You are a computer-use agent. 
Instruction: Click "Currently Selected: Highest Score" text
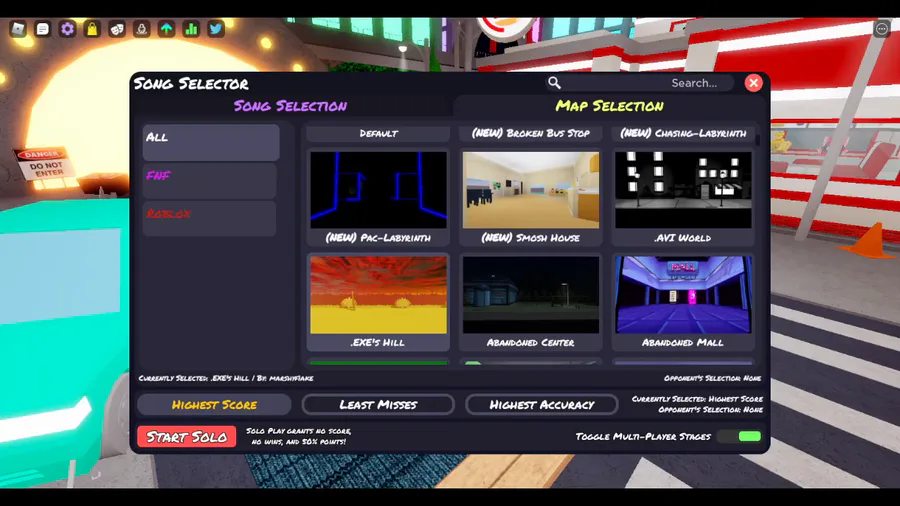pyautogui.click(x=697, y=399)
